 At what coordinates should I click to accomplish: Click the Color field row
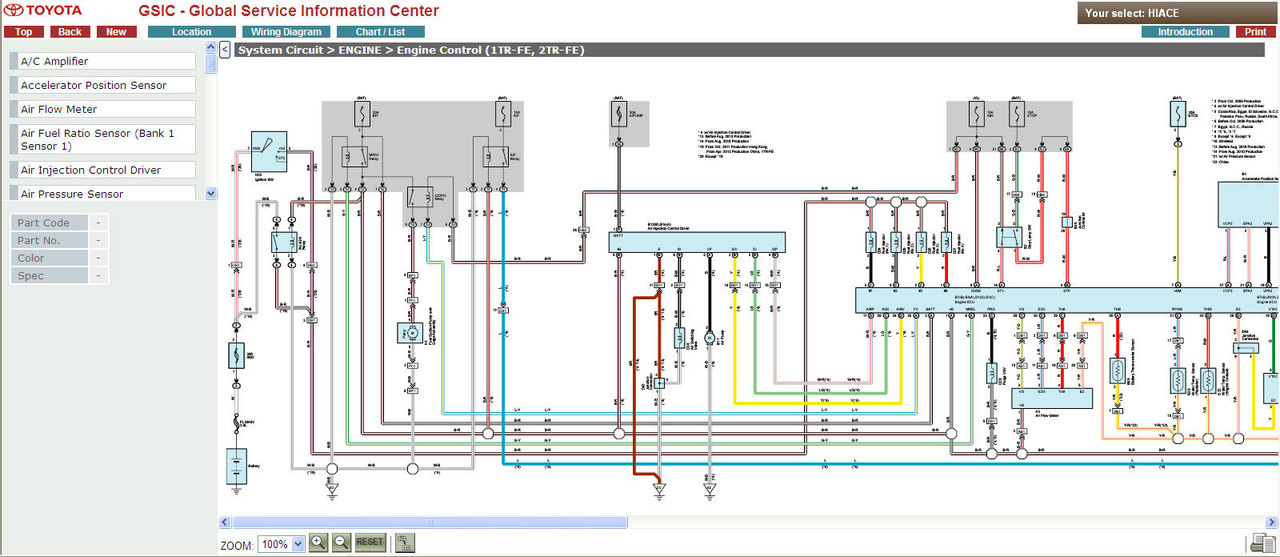point(59,258)
